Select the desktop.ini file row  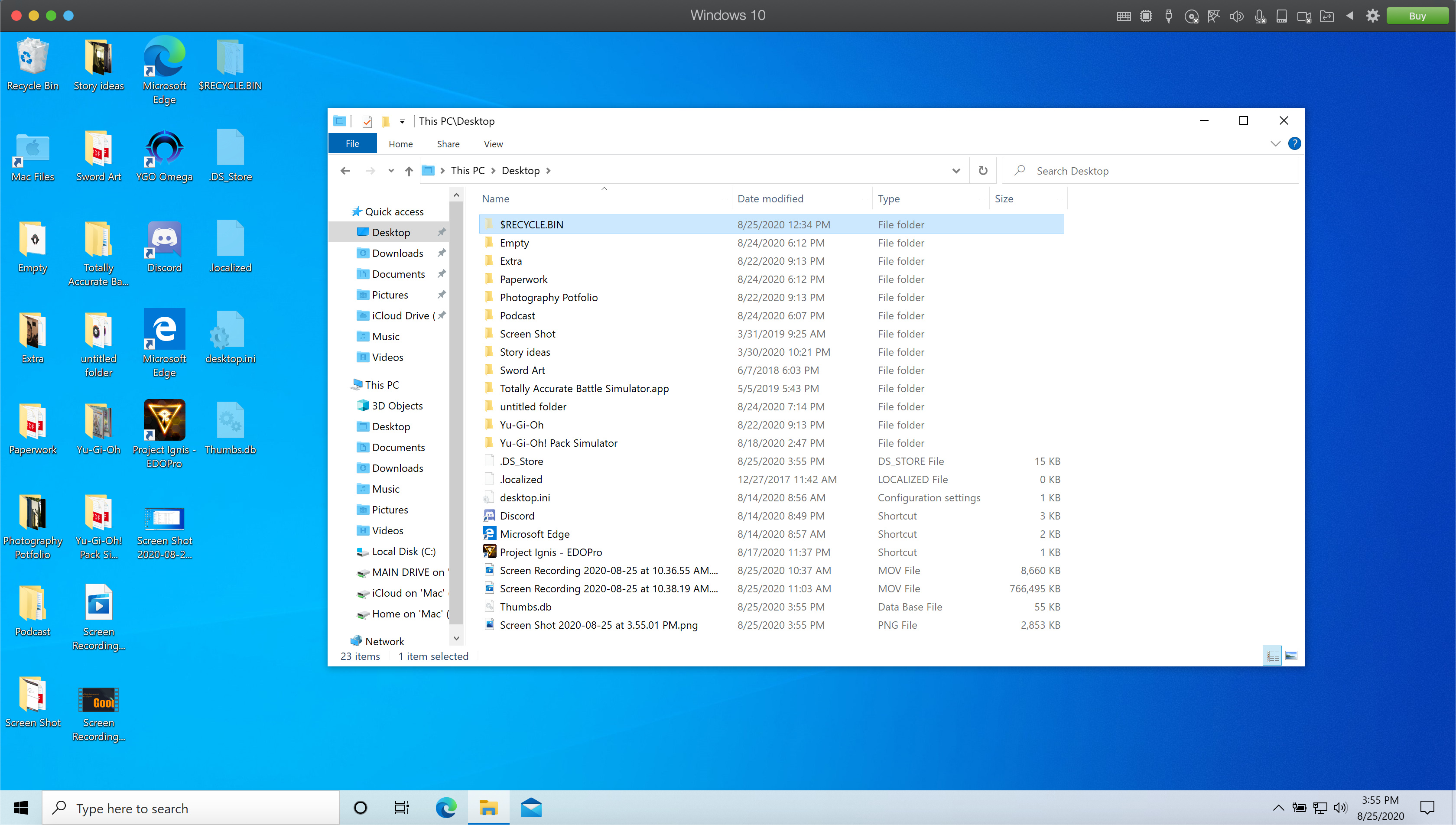coord(771,497)
